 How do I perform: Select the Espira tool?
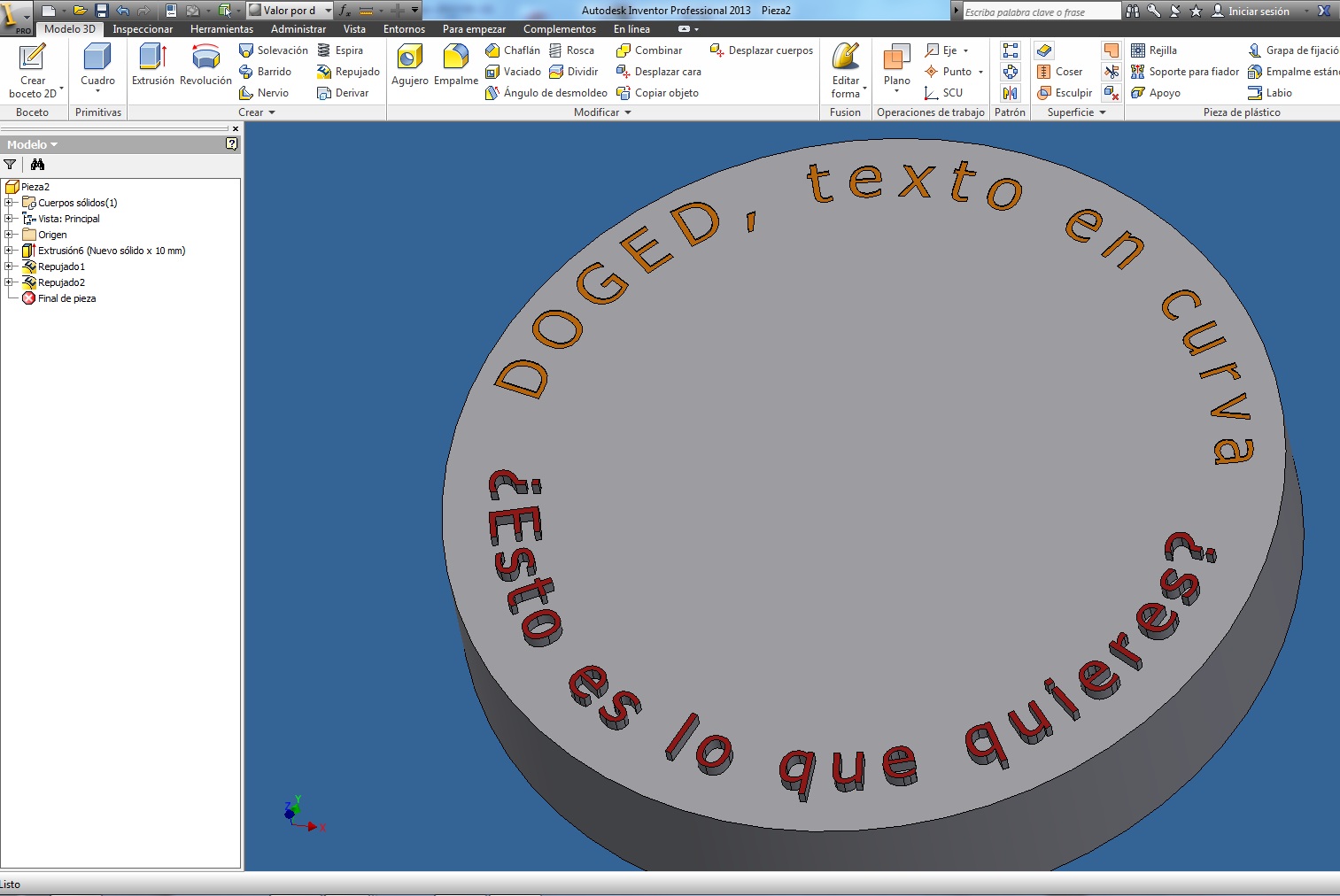pos(340,50)
